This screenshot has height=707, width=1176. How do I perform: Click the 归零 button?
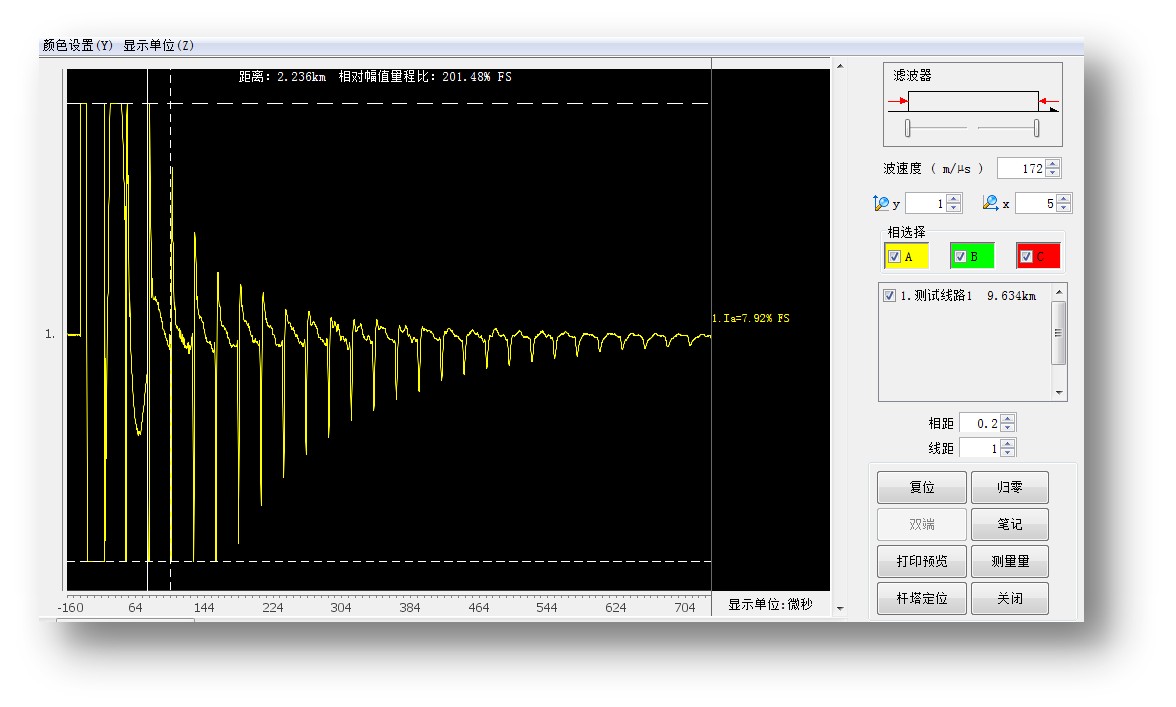[x=1010, y=487]
